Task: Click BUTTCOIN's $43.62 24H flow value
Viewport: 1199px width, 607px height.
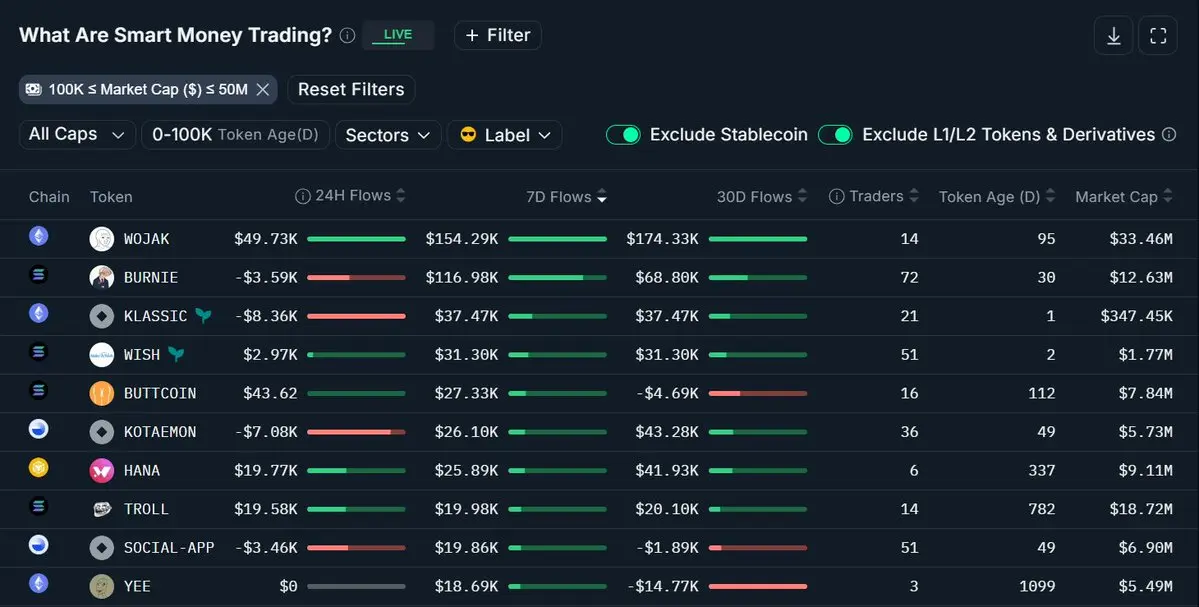Action: coord(270,393)
